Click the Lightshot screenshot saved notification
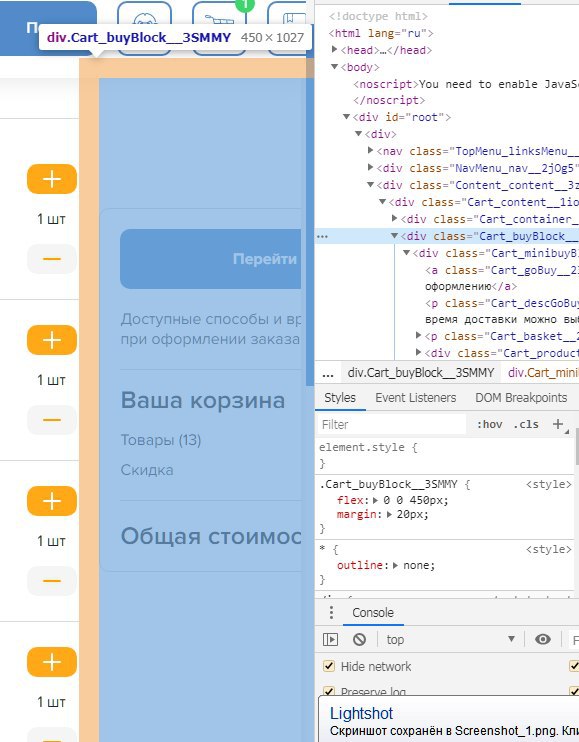 coord(449,721)
